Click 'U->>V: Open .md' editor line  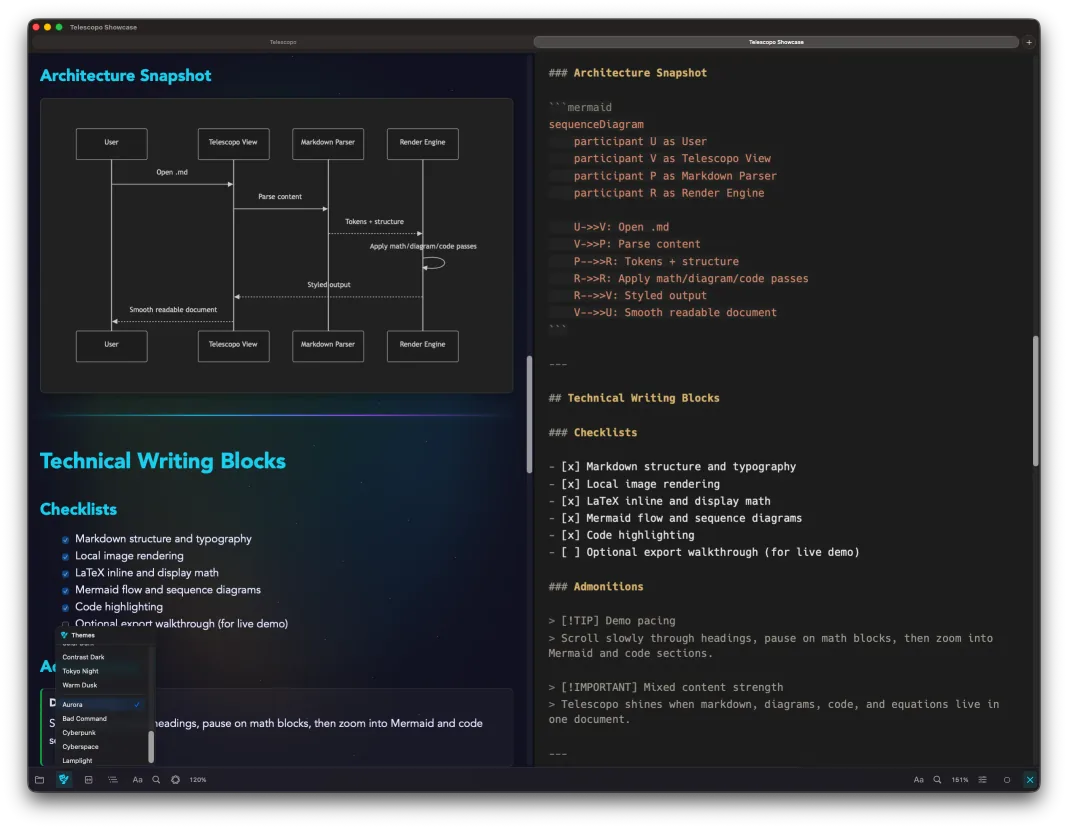tap(621, 228)
